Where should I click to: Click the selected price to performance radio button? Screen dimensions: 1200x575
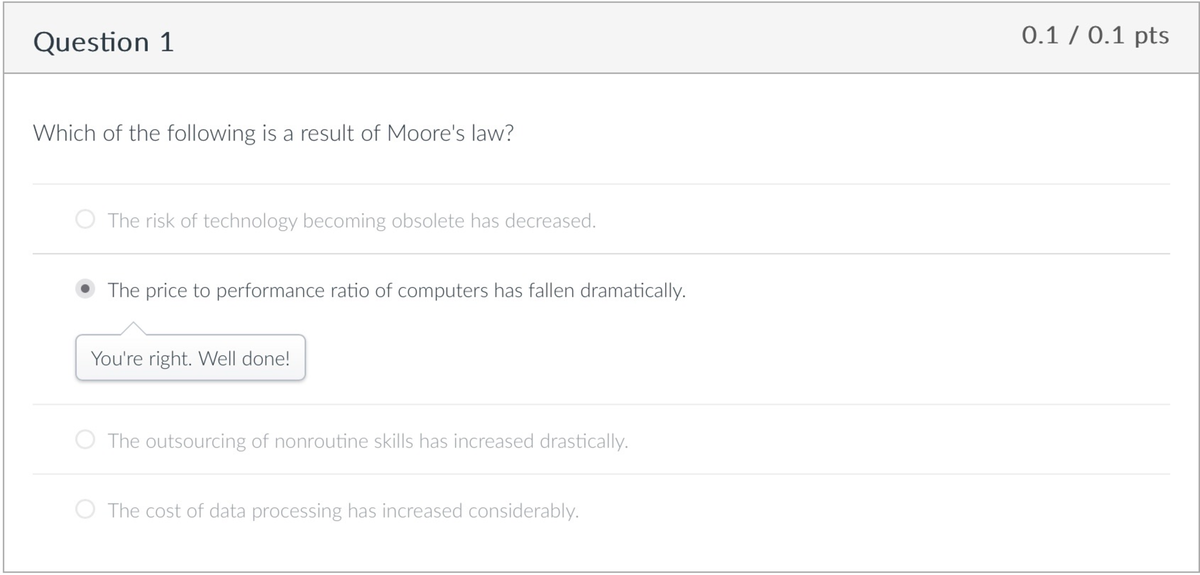pos(87,290)
